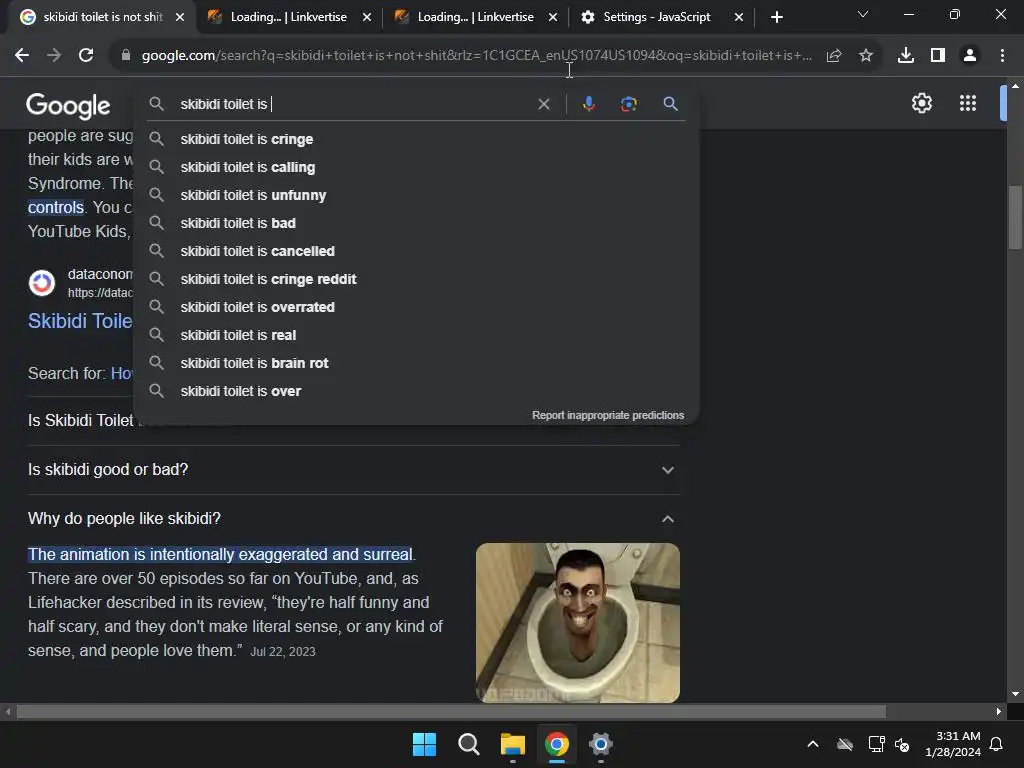Open Google quick settings gear
This screenshot has height=768, width=1024.
click(x=921, y=103)
